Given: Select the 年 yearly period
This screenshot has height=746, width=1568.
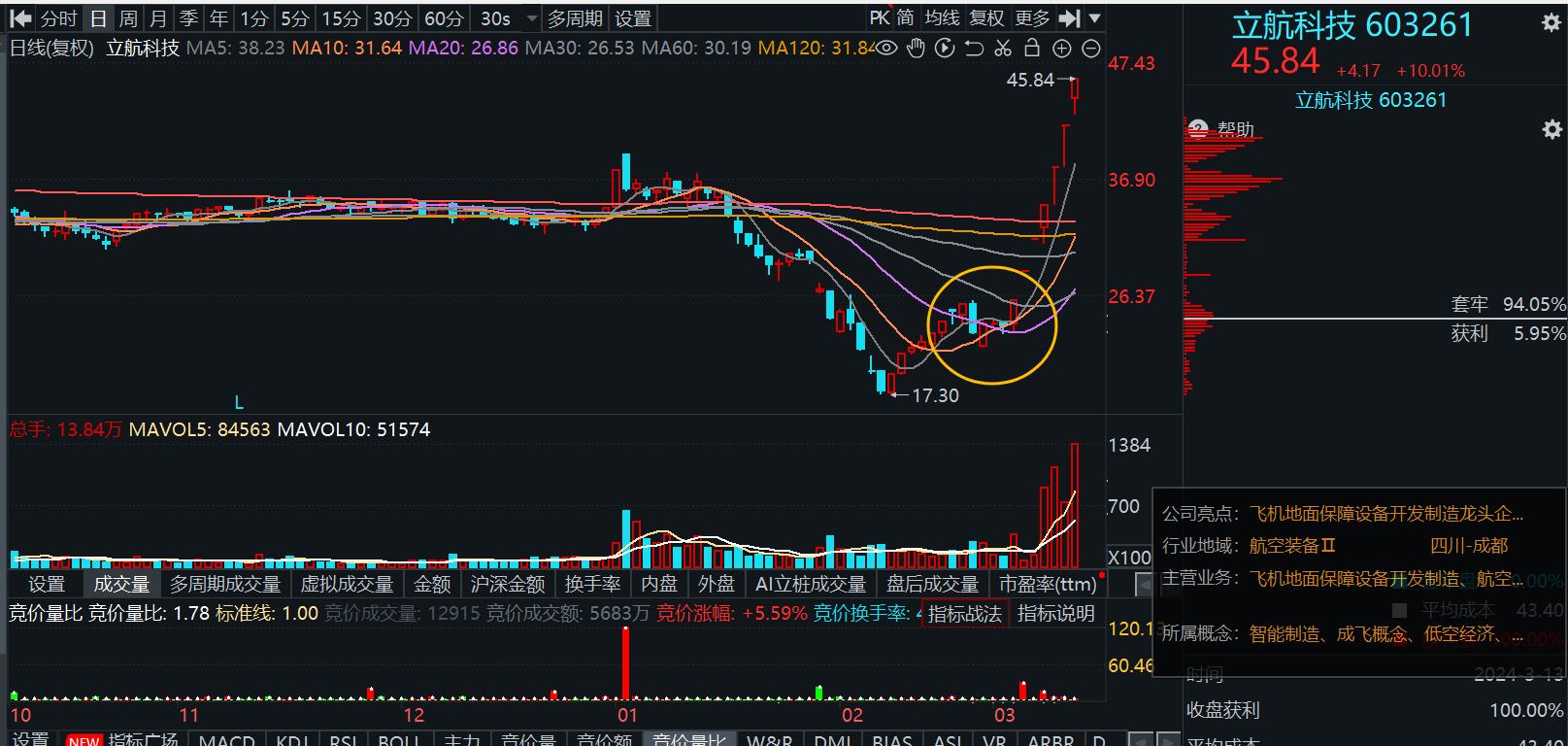Looking at the screenshot, I should pyautogui.click(x=218, y=18).
